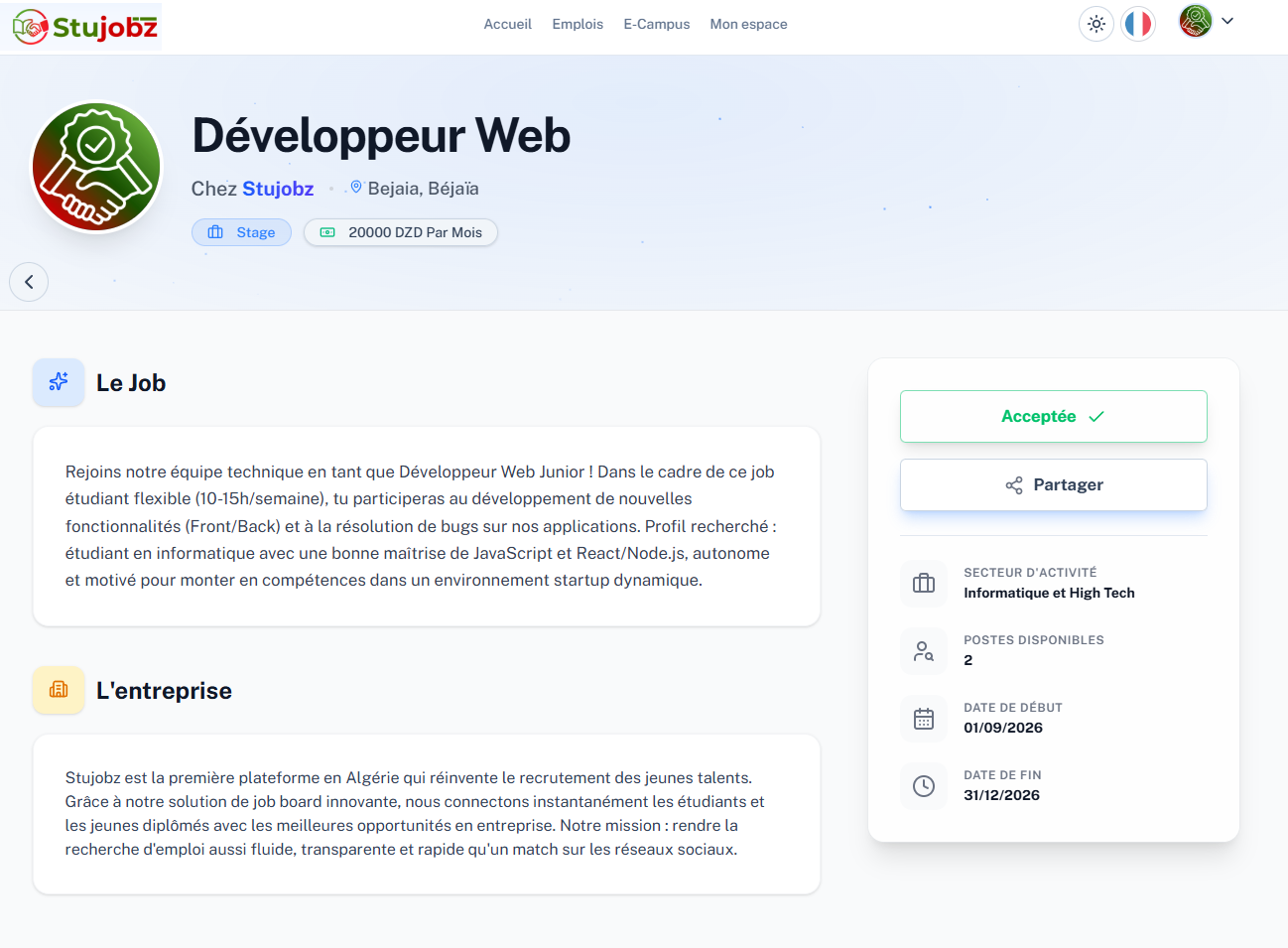1288x948 pixels.
Task: Navigate to Mon espace
Action: [x=749, y=24]
